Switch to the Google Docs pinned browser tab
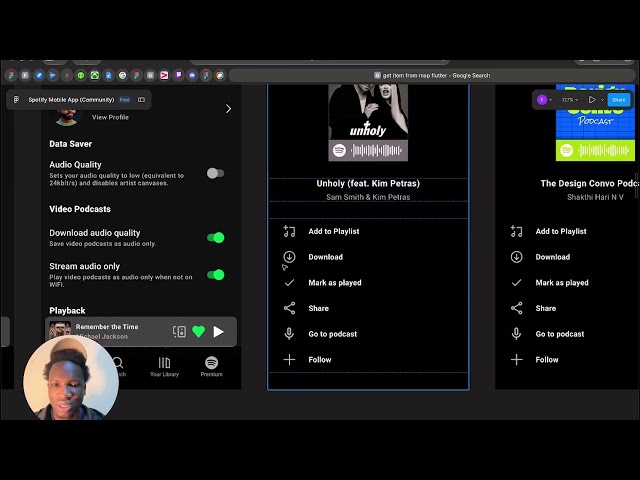Image resolution: width=640 pixels, height=480 pixels. click(109, 75)
